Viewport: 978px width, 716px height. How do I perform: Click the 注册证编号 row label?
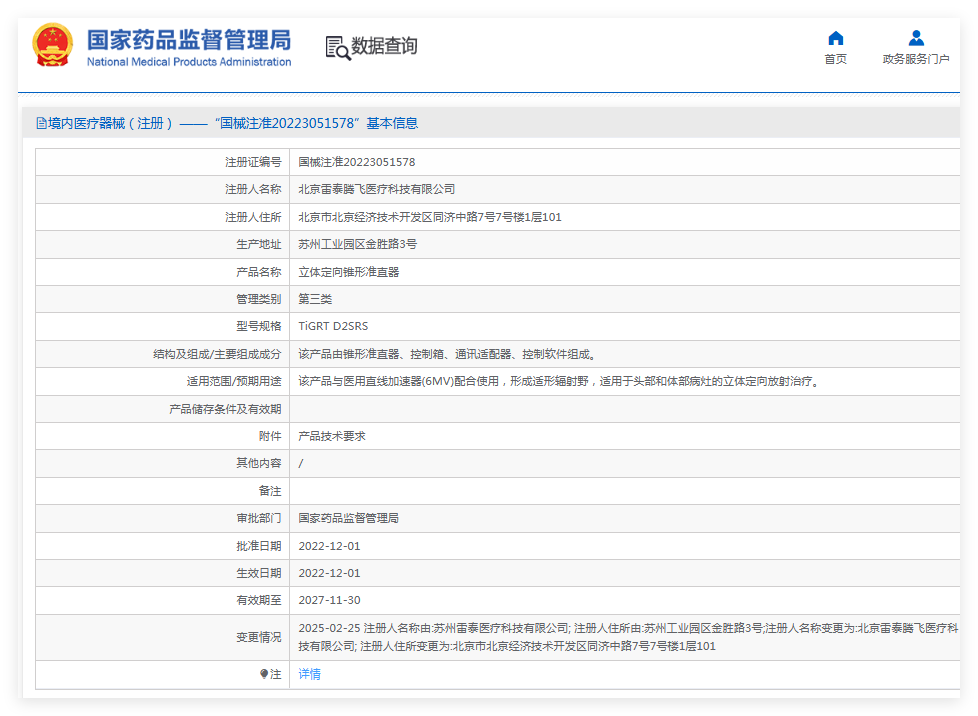pos(253,162)
